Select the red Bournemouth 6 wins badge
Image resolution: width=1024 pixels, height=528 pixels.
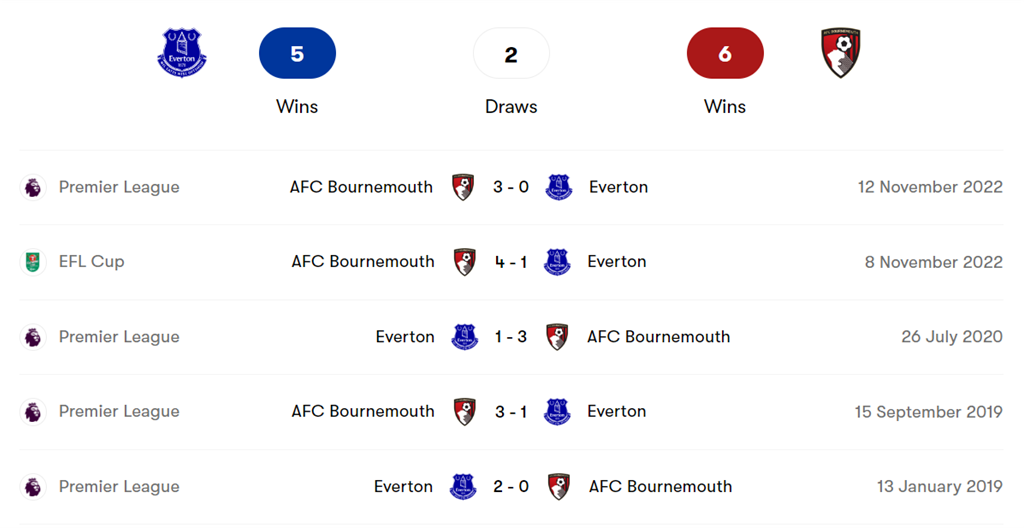pyautogui.click(x=725, y=53)
